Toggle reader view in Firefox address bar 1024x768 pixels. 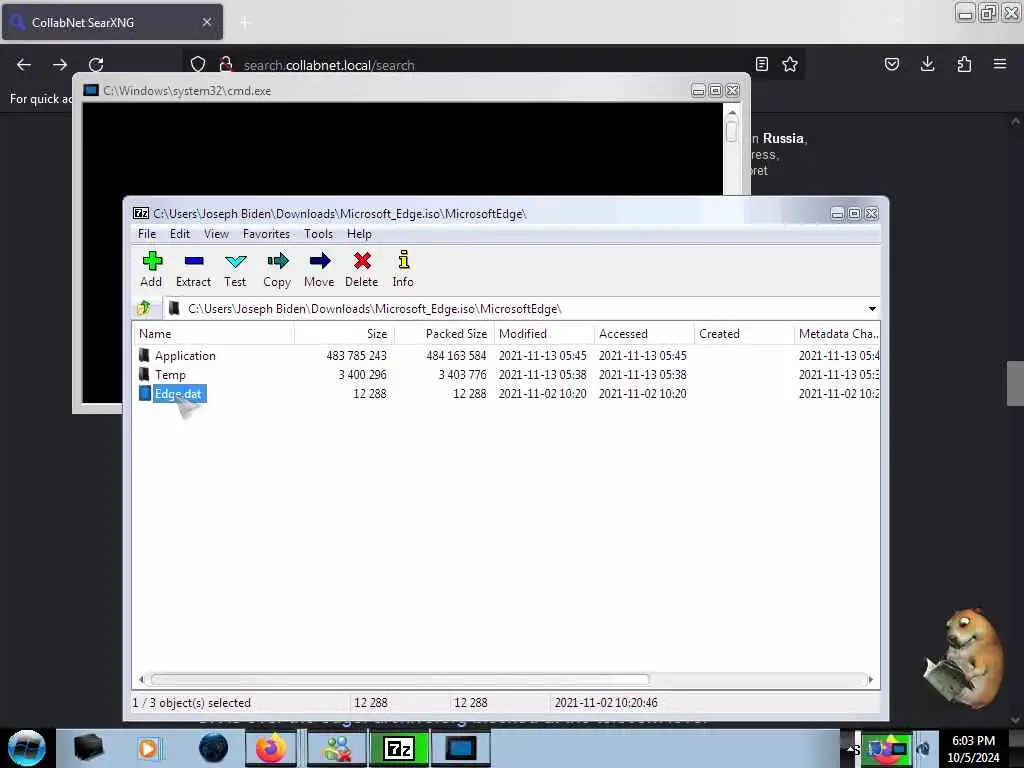click(761, 64)
